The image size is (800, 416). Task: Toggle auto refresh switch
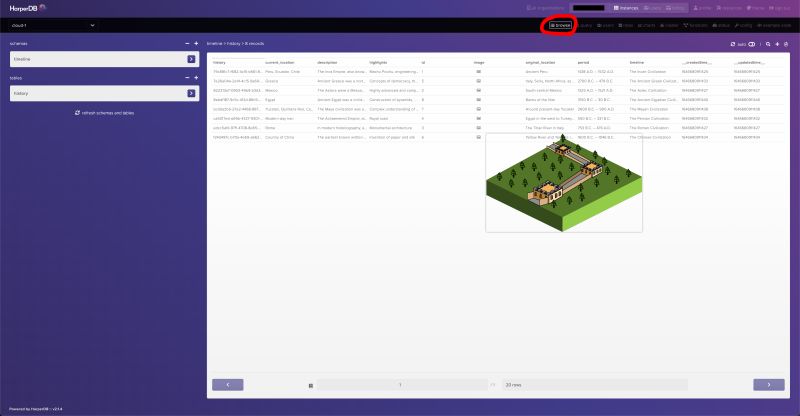752,44
